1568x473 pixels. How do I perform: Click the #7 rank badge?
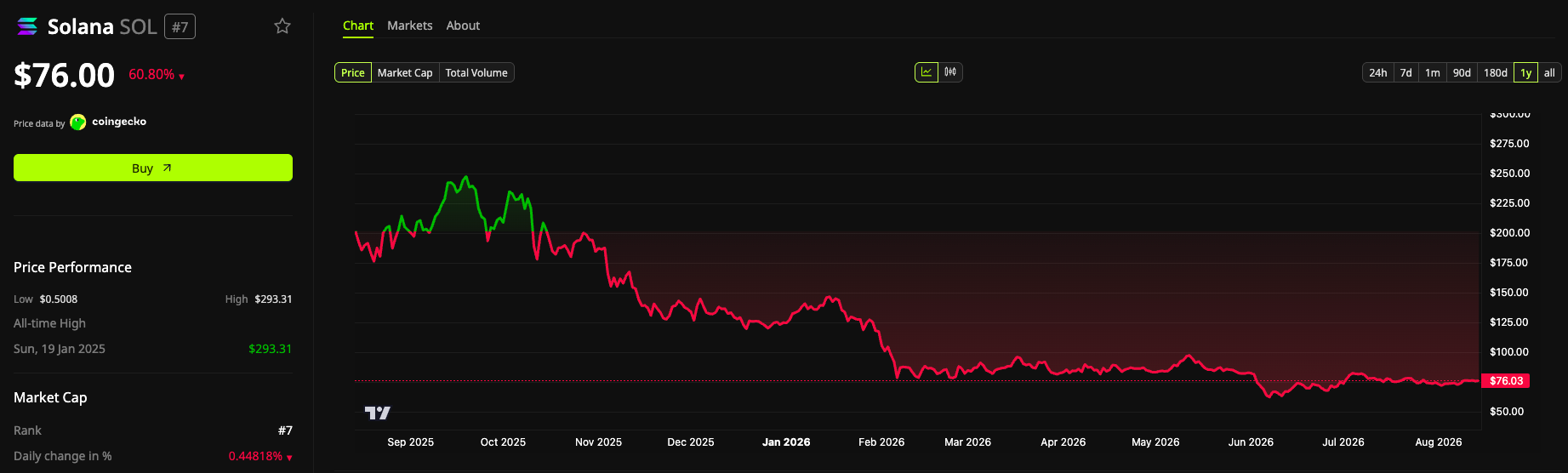(x=180, y=27)
